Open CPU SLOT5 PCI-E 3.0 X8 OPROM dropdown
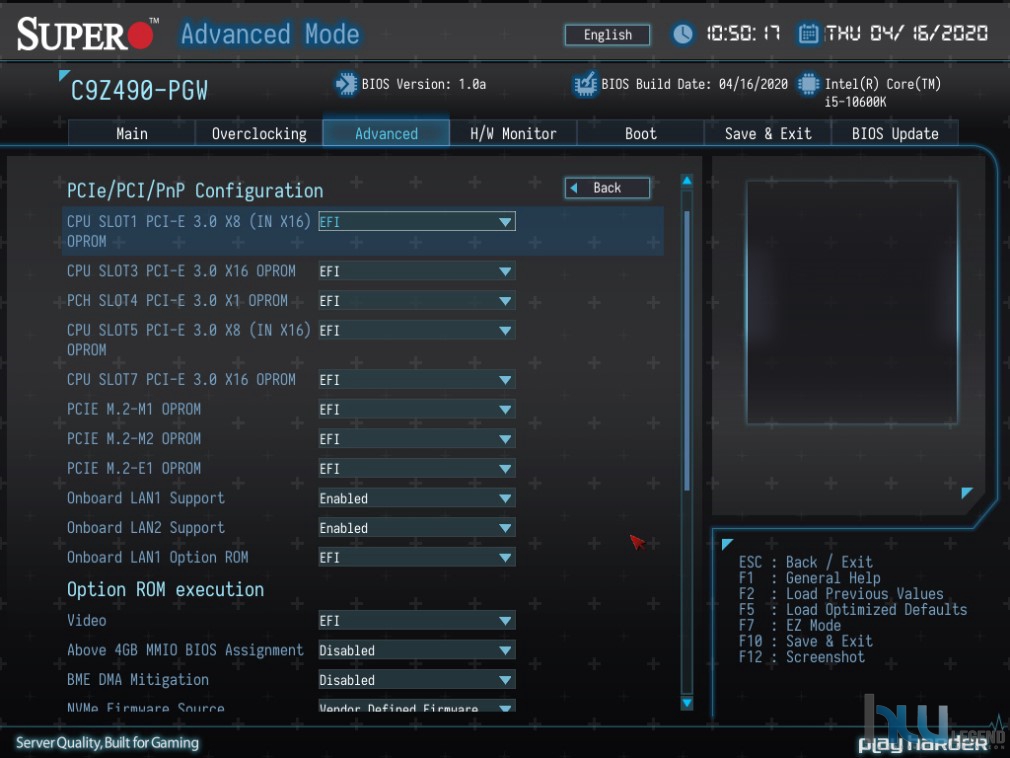Image resolution: width=1010 pixels, height=758 pixels. click(x=417, y=330)
